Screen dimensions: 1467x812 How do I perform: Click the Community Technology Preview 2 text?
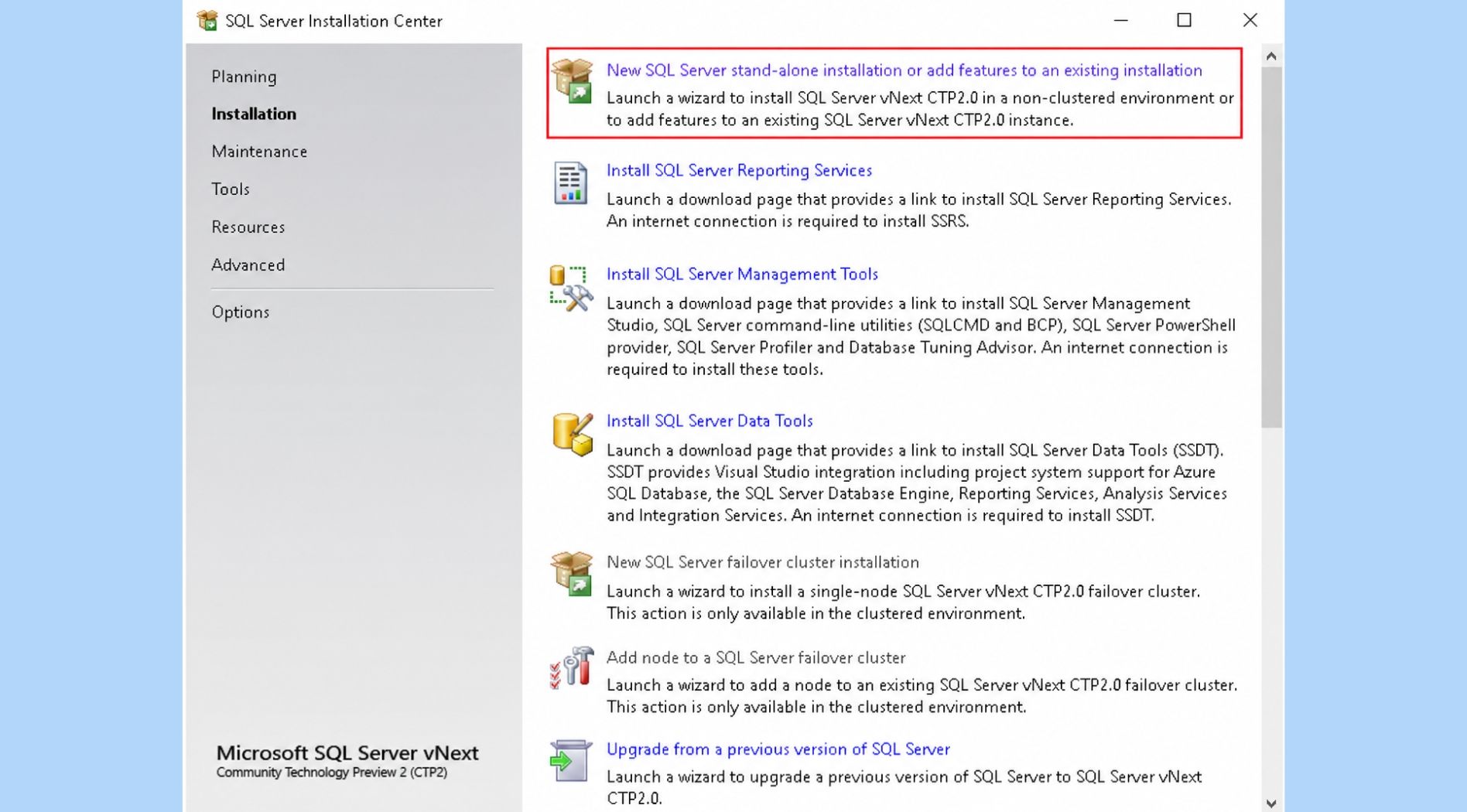pos(332,773)
